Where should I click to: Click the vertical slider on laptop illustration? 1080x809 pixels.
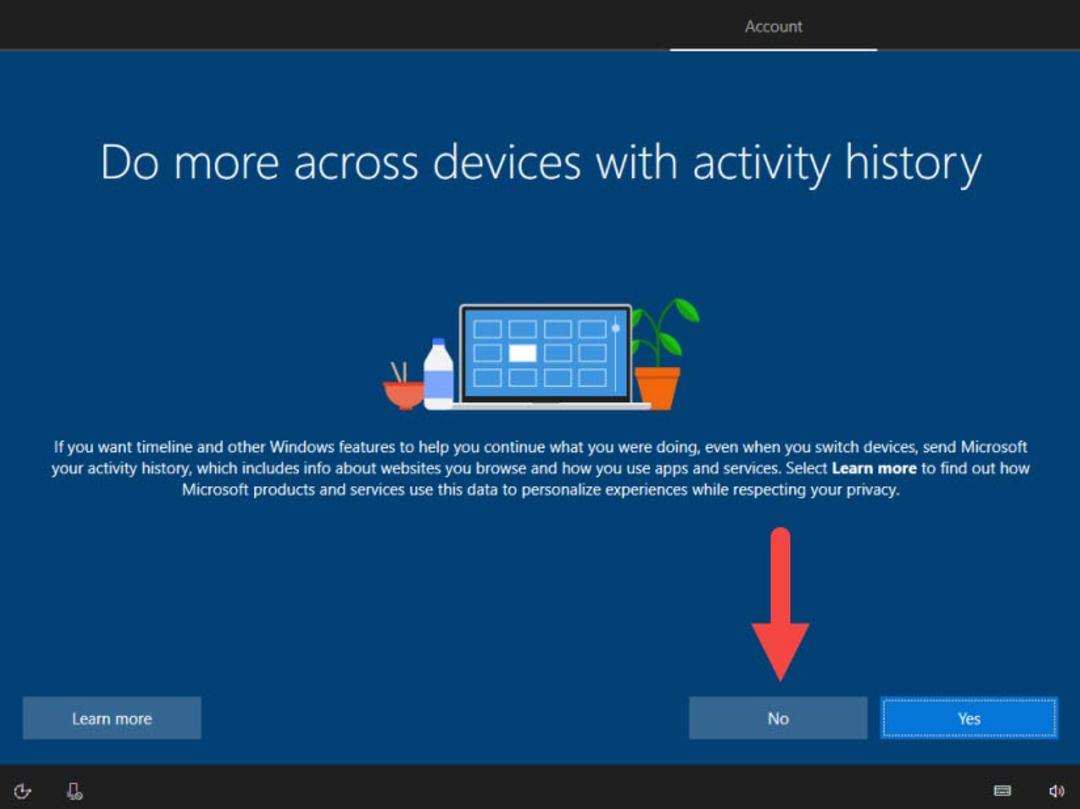[616, 354]
